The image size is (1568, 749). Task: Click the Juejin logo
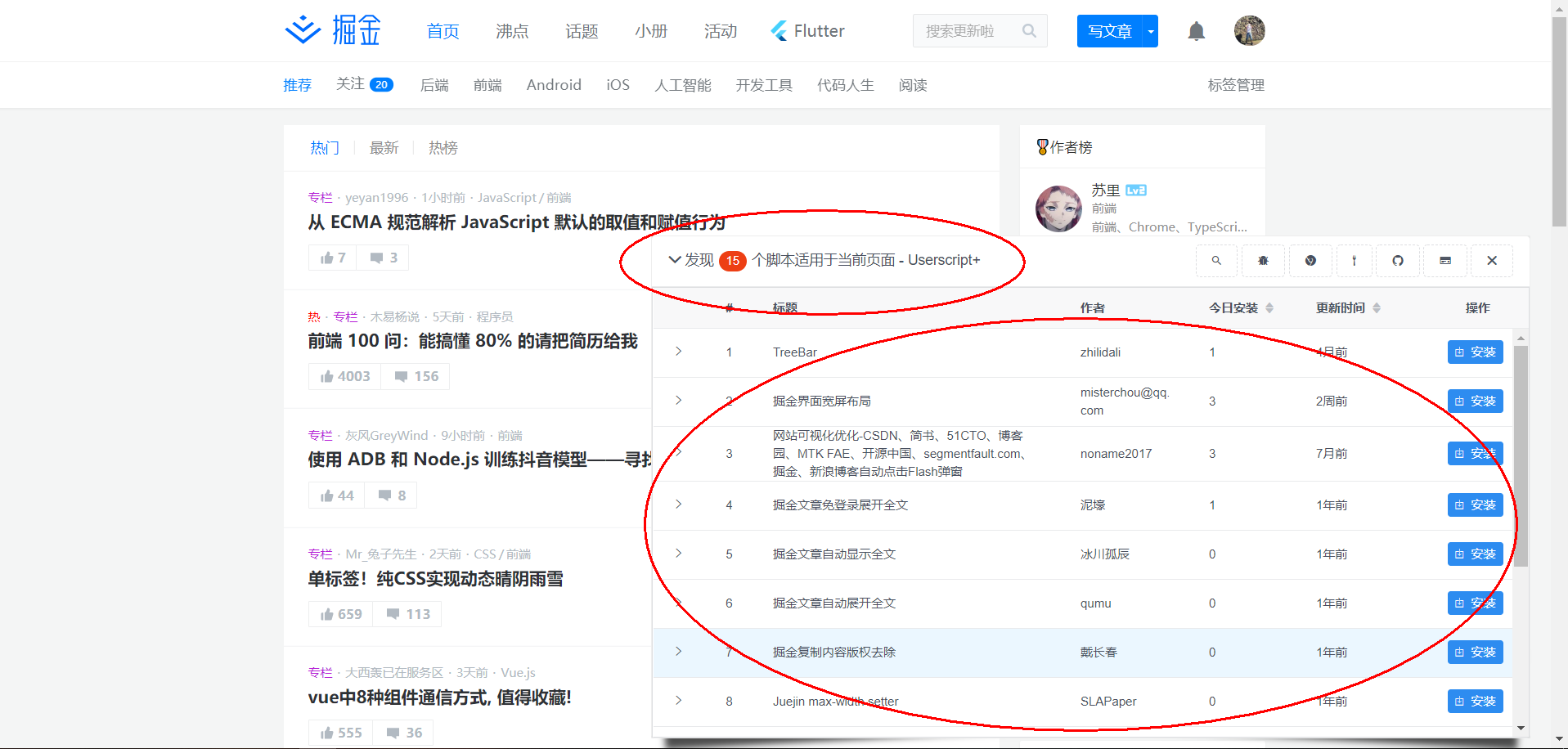click(330, 29)
